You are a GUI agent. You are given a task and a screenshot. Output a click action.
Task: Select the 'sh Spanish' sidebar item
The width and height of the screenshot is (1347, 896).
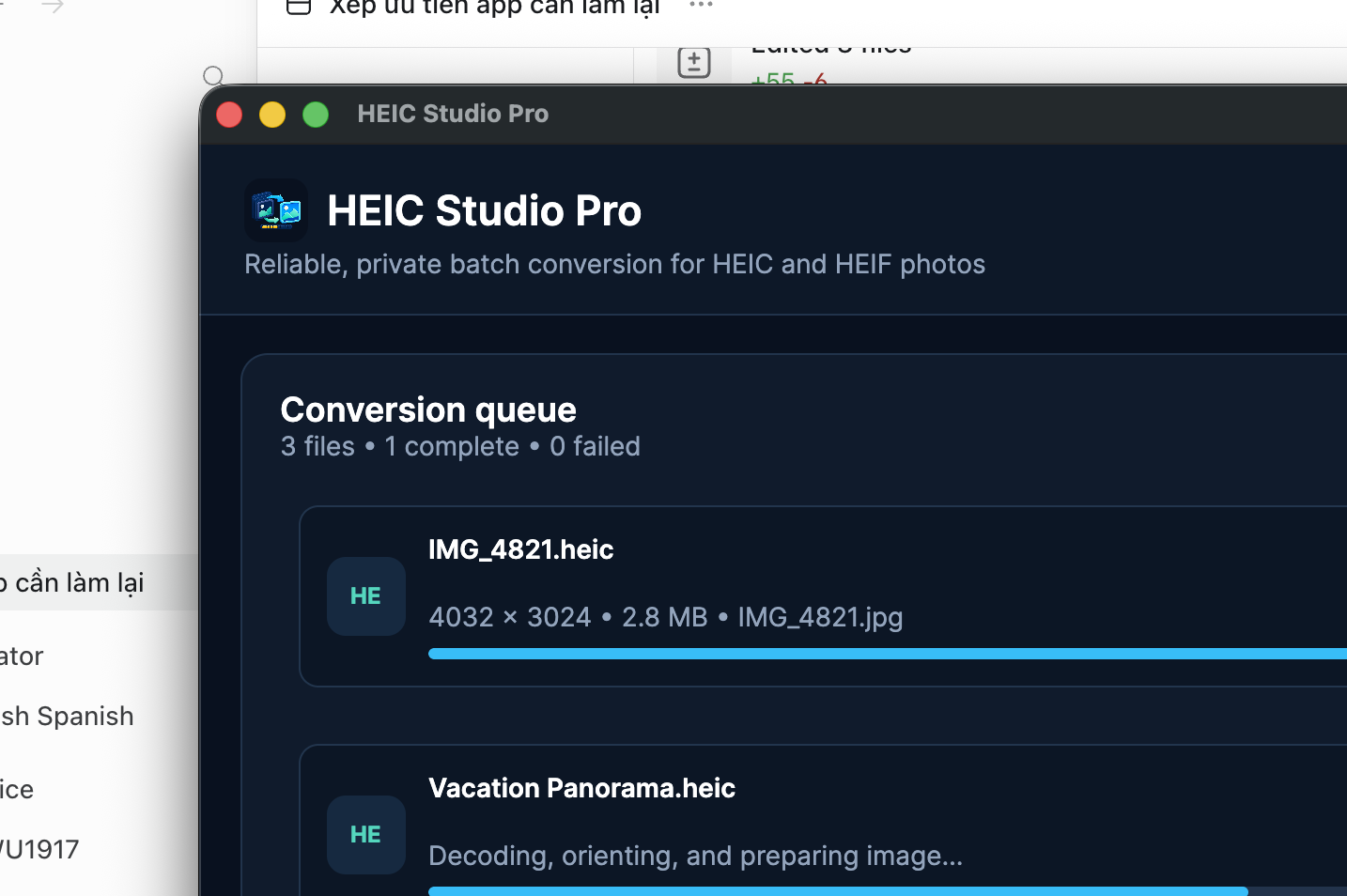coord(67,716)
